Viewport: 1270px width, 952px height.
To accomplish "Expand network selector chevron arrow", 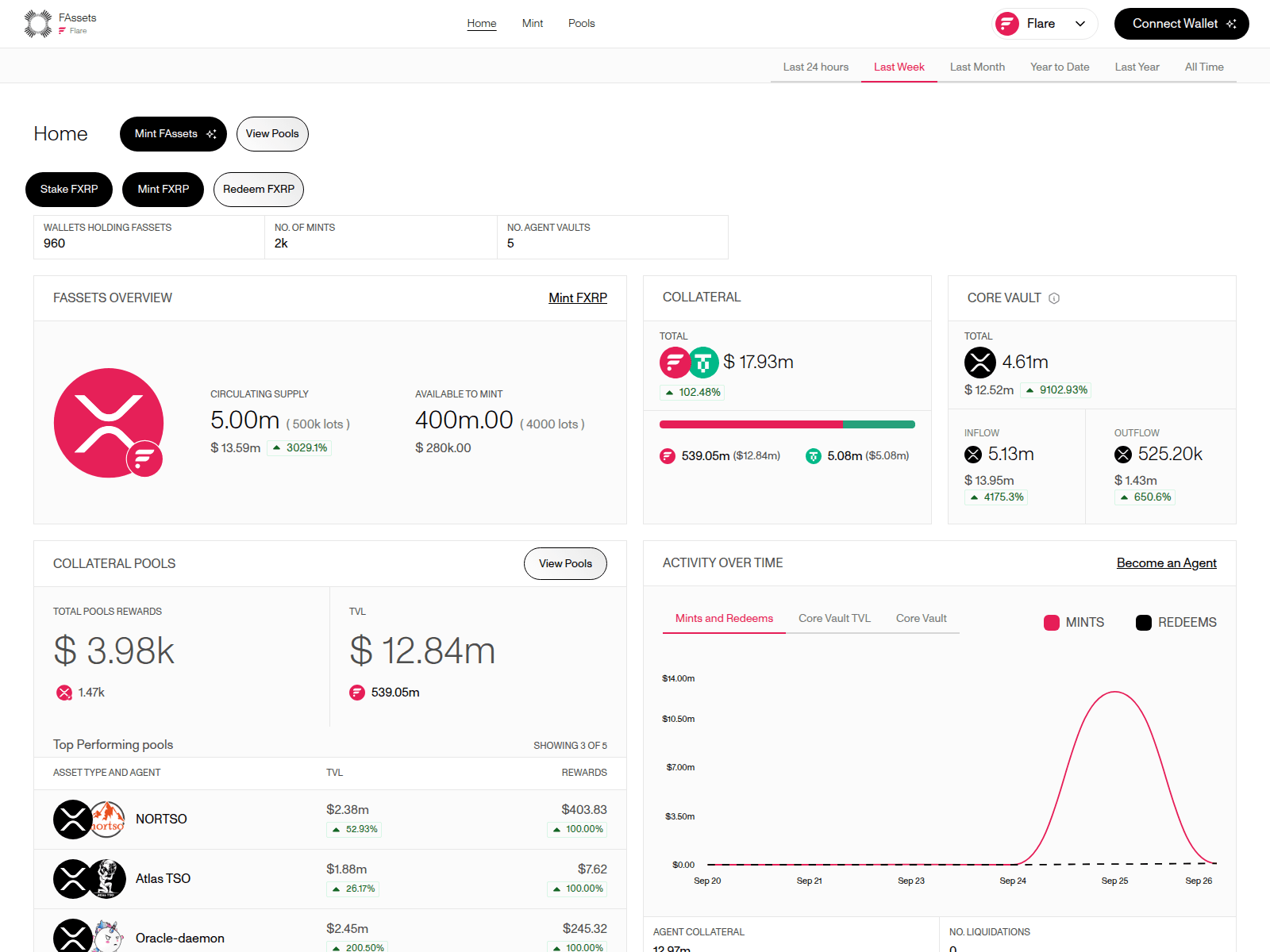I will pos(1080,24).
